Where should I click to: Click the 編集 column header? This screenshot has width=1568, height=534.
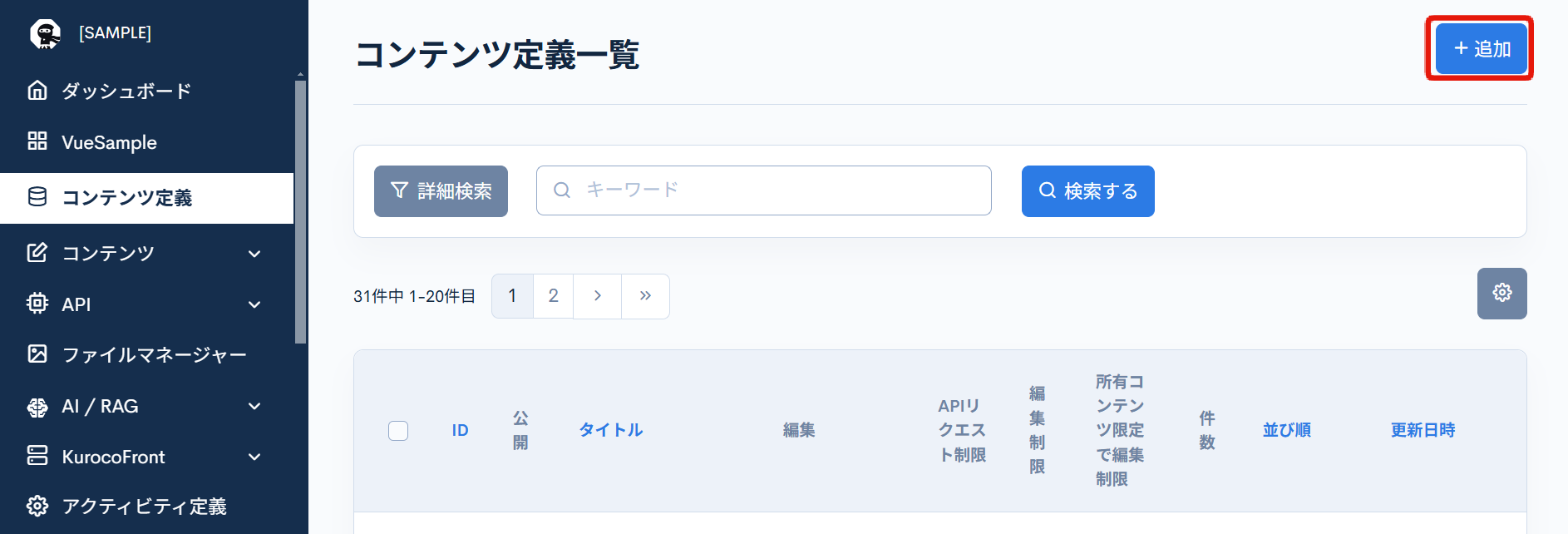coord(798,430)
